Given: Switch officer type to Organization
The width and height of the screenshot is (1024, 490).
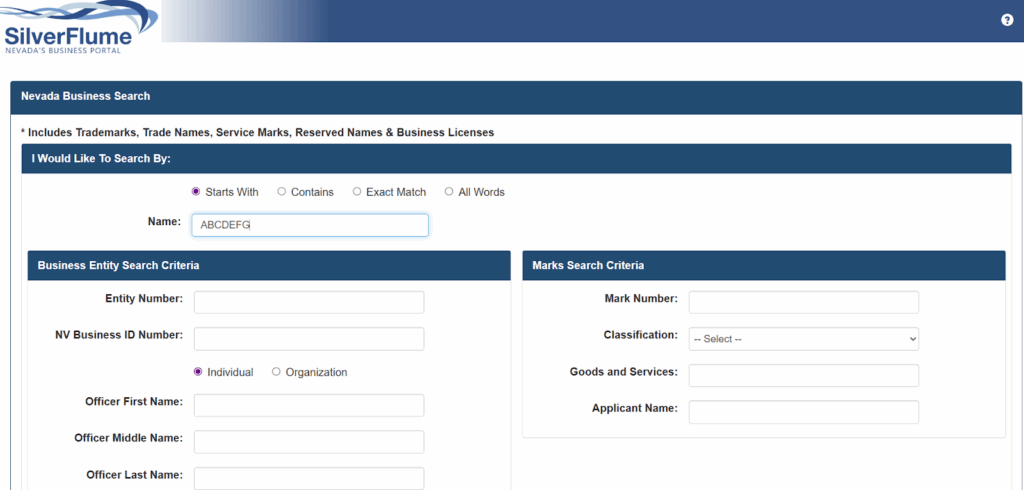Looking at the screenshot, I should [276, 372].
